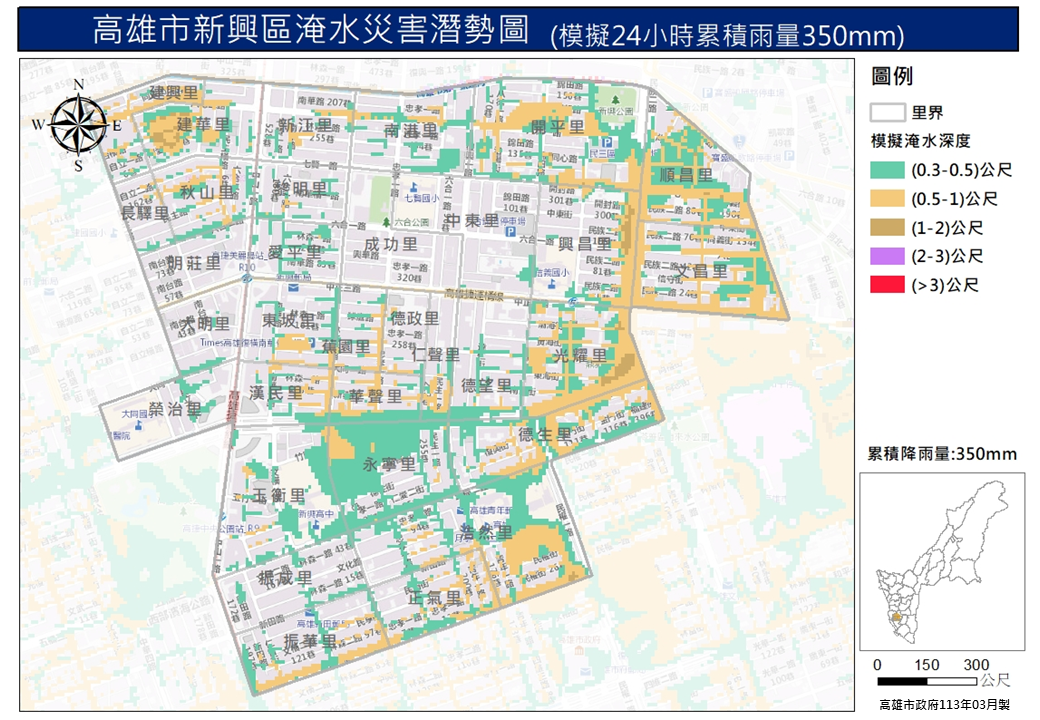The image size is (1040, 720).
Task: Click the 成功里 district label
Action: pyautogui.click(x=391, y=244)
